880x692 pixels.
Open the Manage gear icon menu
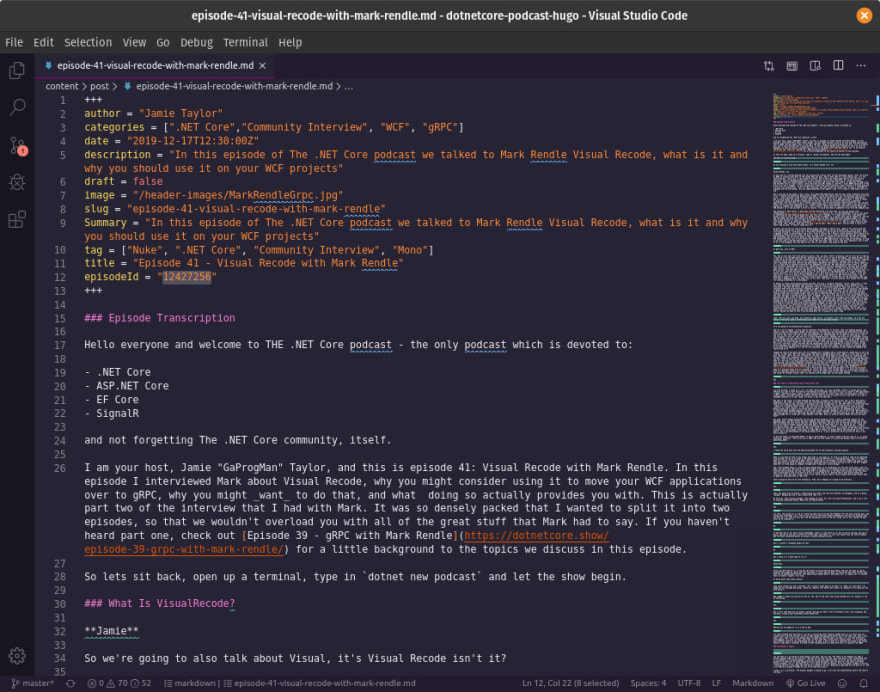click(17, 656)
